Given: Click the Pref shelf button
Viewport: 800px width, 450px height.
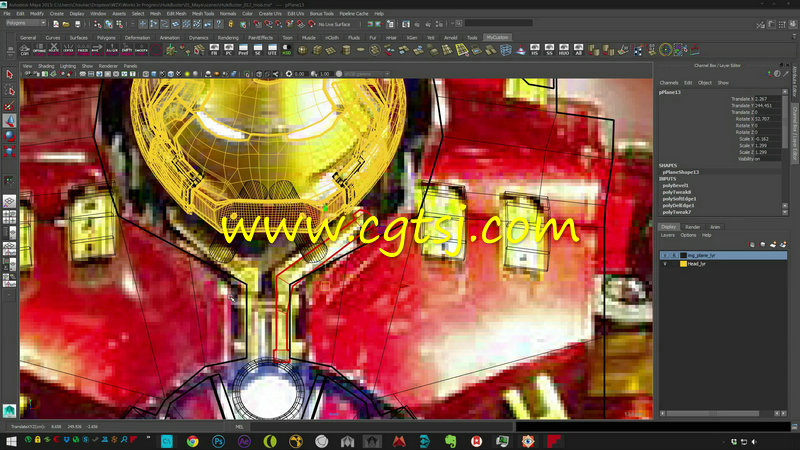Looking at the screenshot, I should [x=243, y=50].
